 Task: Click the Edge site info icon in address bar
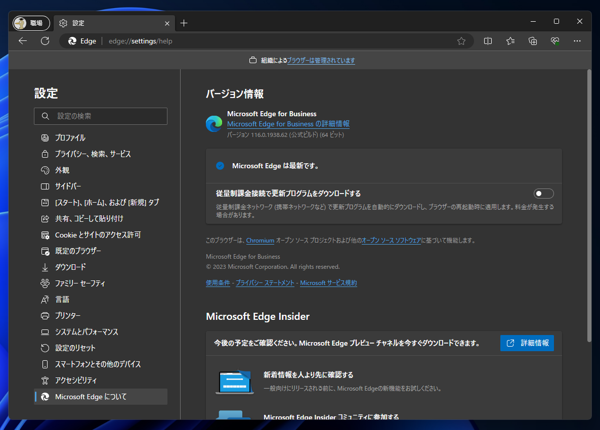click(x=82, y=41)
